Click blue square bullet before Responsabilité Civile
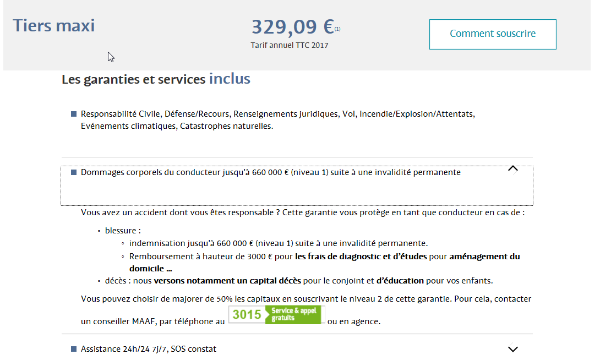Screen dimensions: 600x364 (x=74, y=114)
